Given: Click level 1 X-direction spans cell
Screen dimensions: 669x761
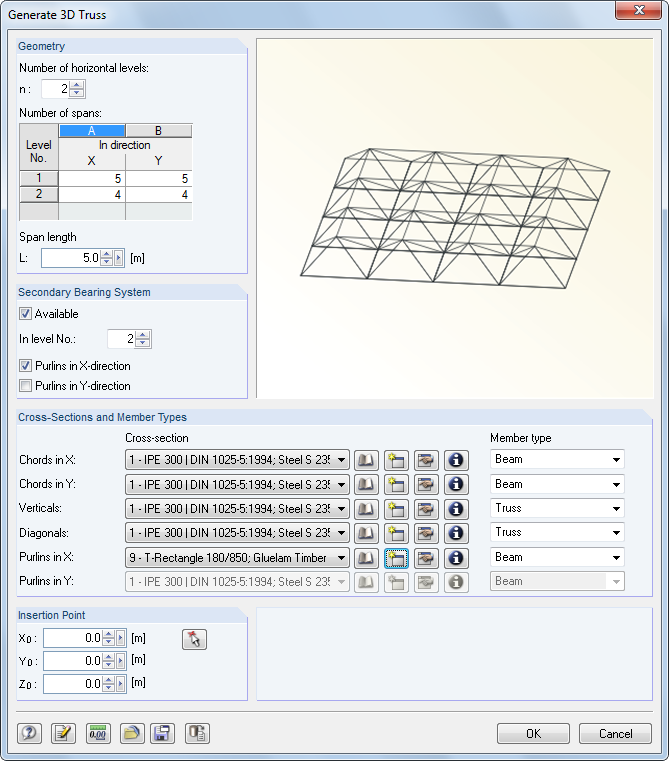Looking at the screenshot, I should pyautogui.click(x=92, y=179).
